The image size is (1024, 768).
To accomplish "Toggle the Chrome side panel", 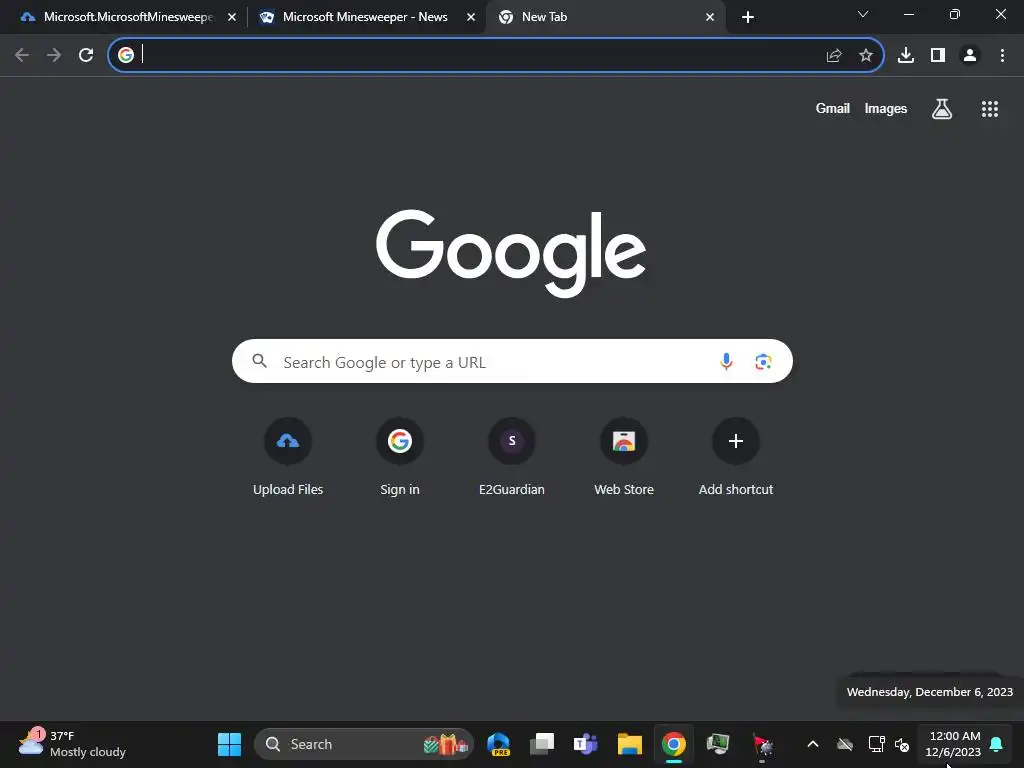I will tap(938, 56).
